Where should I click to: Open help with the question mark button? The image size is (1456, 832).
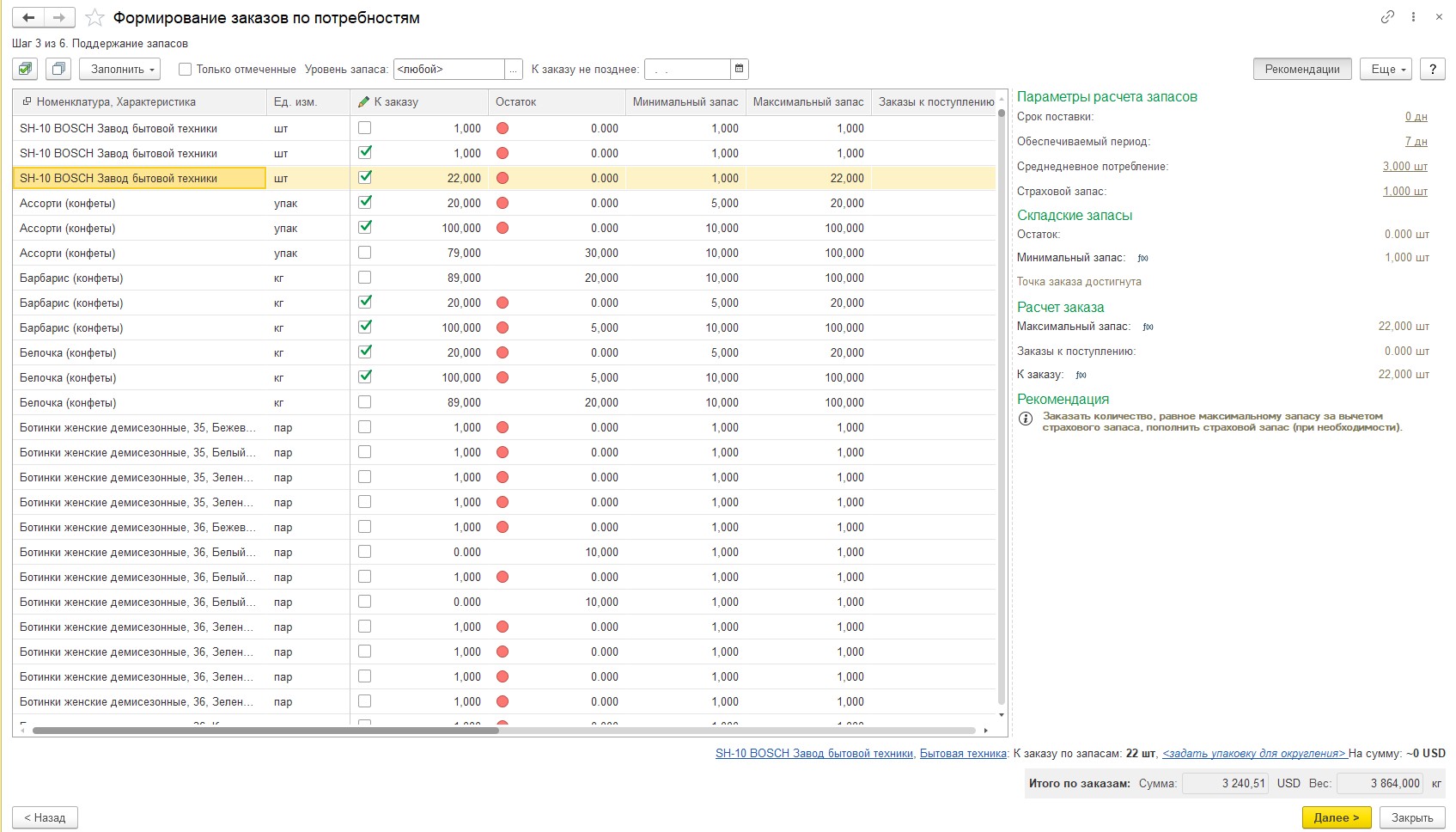click(x=1432, y=69)
